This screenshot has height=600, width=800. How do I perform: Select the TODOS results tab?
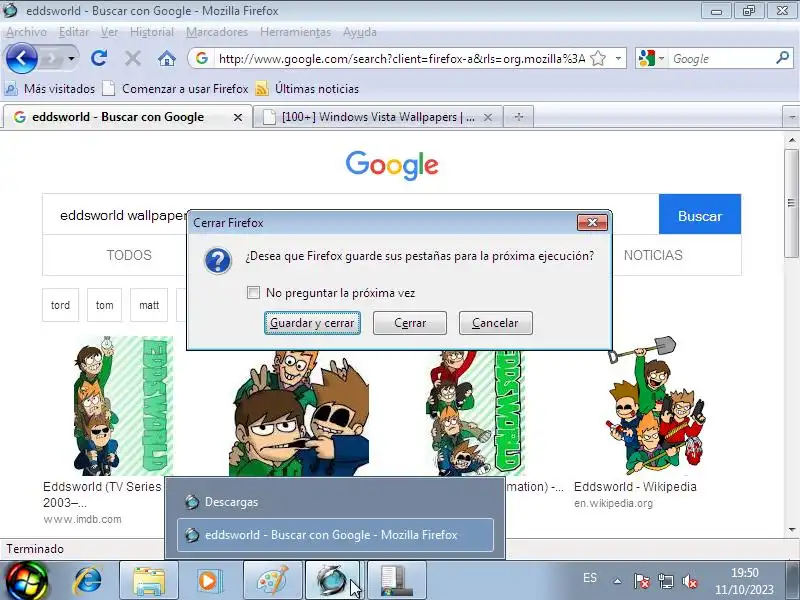tap(129, 255)
